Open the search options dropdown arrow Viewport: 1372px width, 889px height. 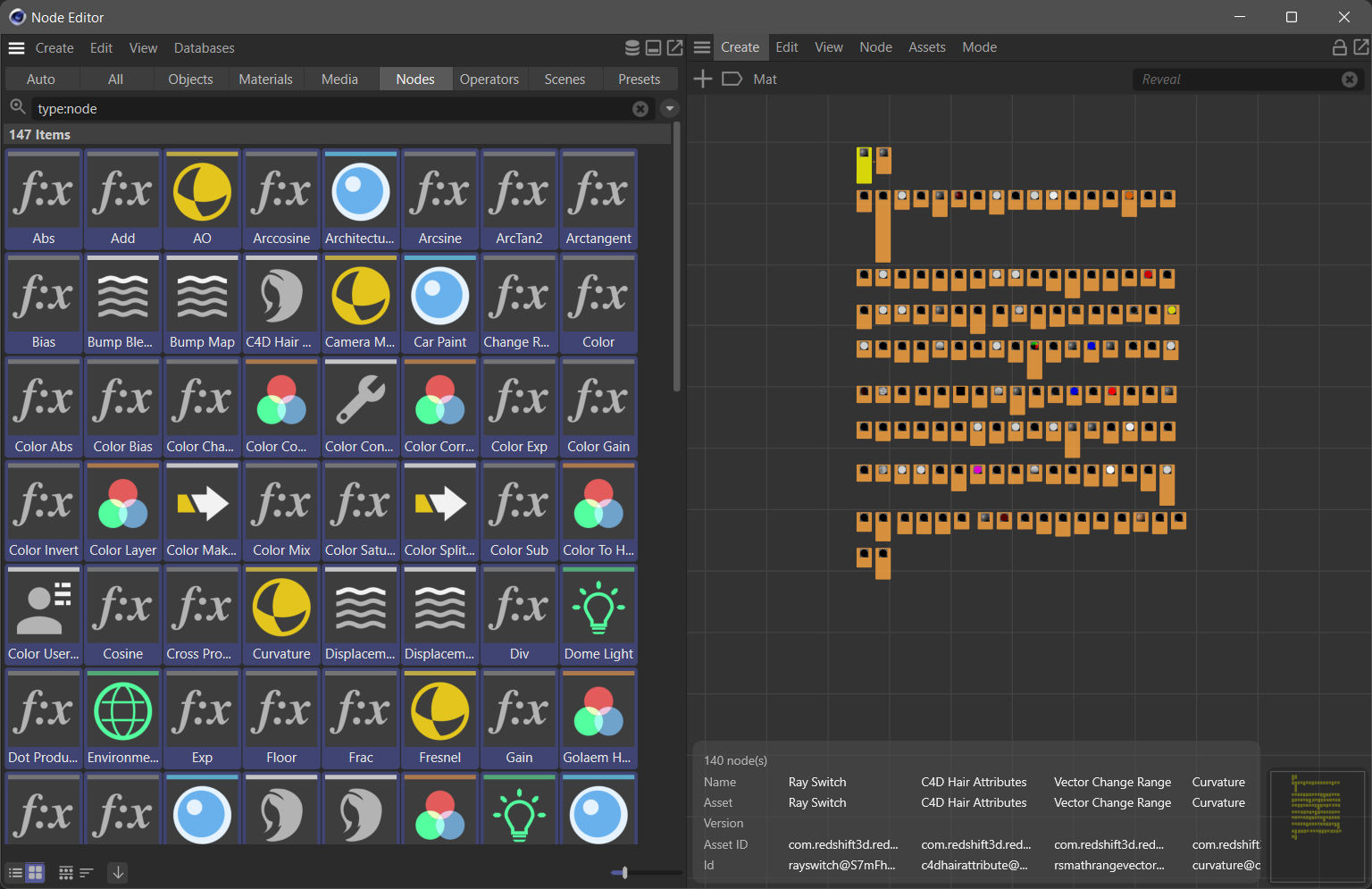point(670,109)
